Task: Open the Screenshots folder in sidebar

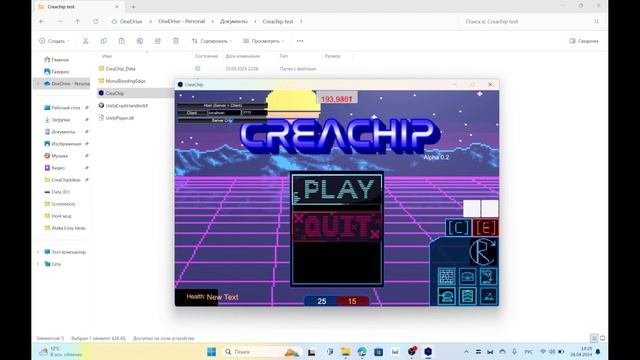Action: coord(60,204)
